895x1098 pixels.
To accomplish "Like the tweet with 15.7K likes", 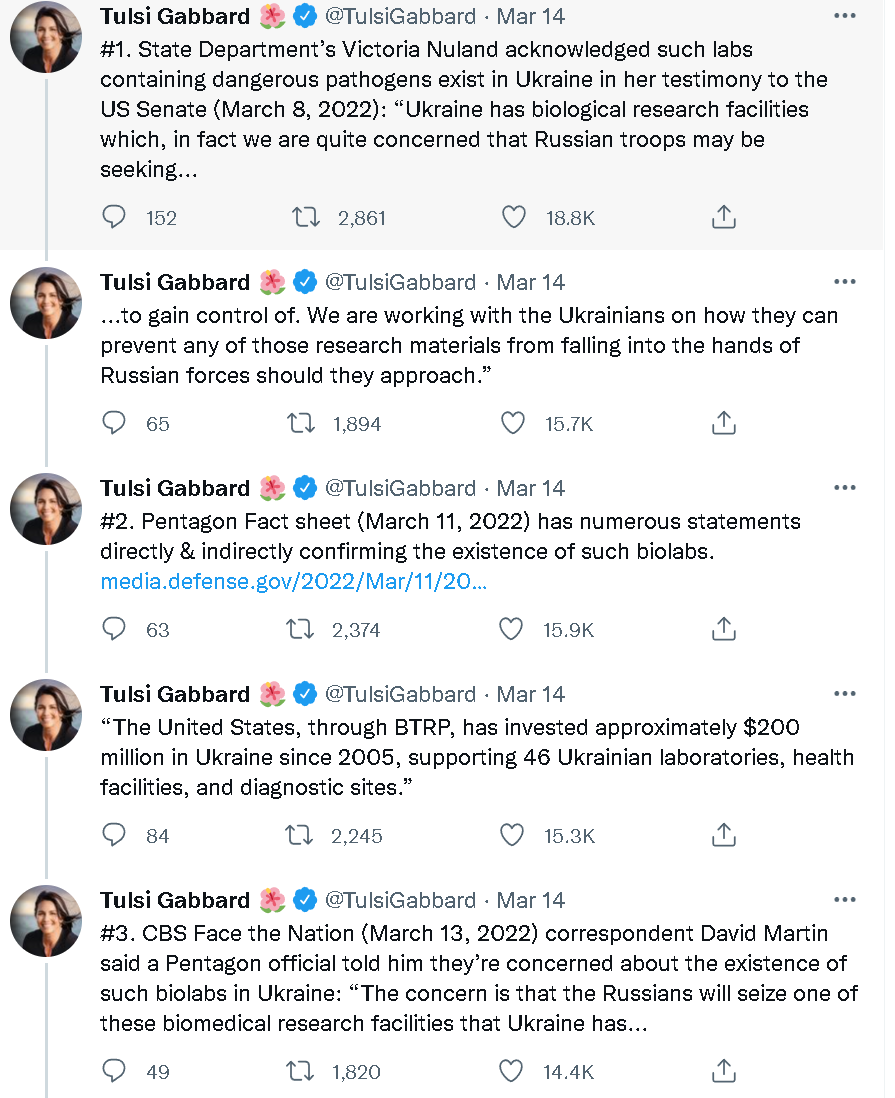I will (513, 423).
